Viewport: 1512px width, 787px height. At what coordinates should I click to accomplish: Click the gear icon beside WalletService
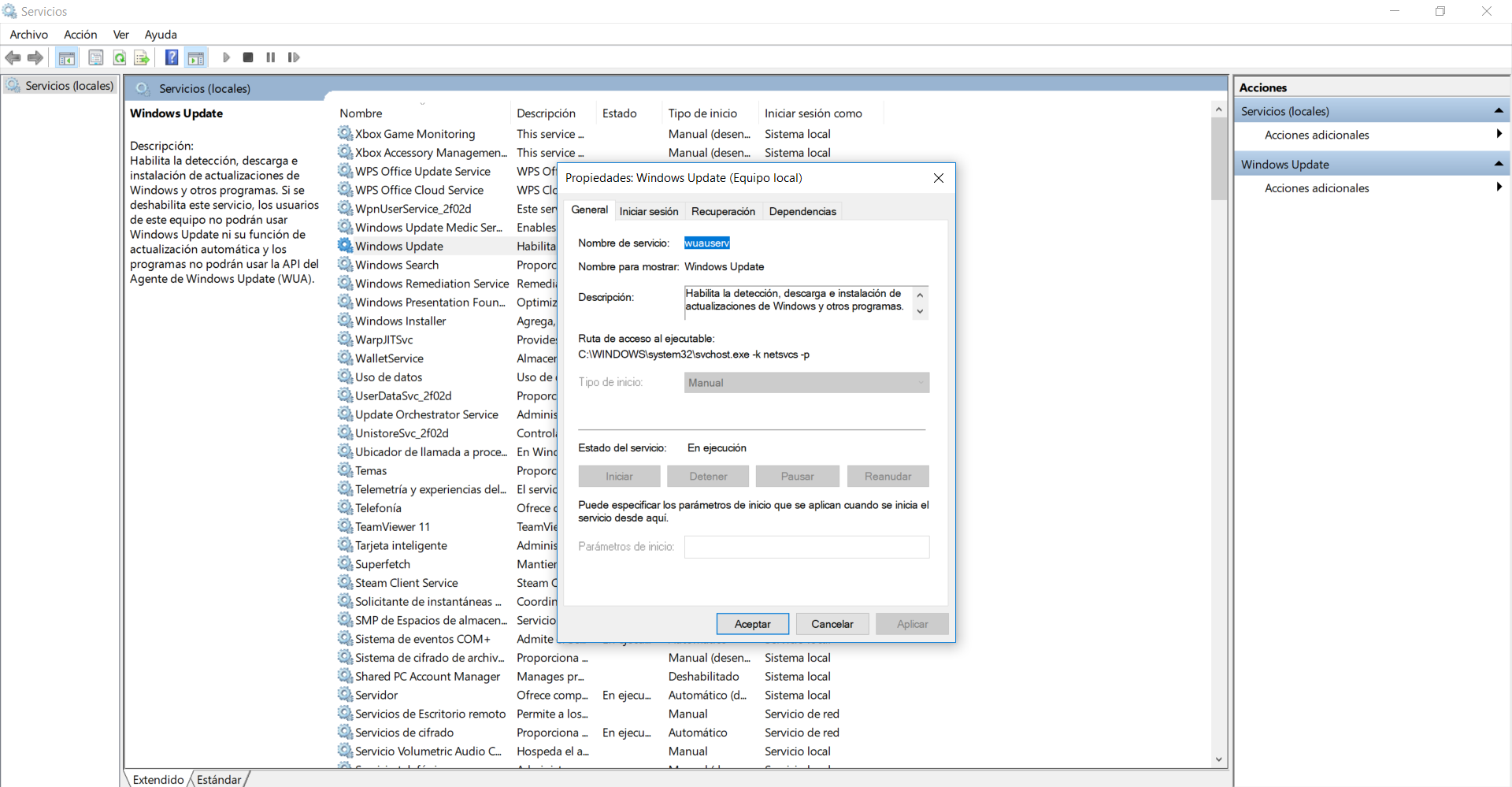tap(345, 358)
